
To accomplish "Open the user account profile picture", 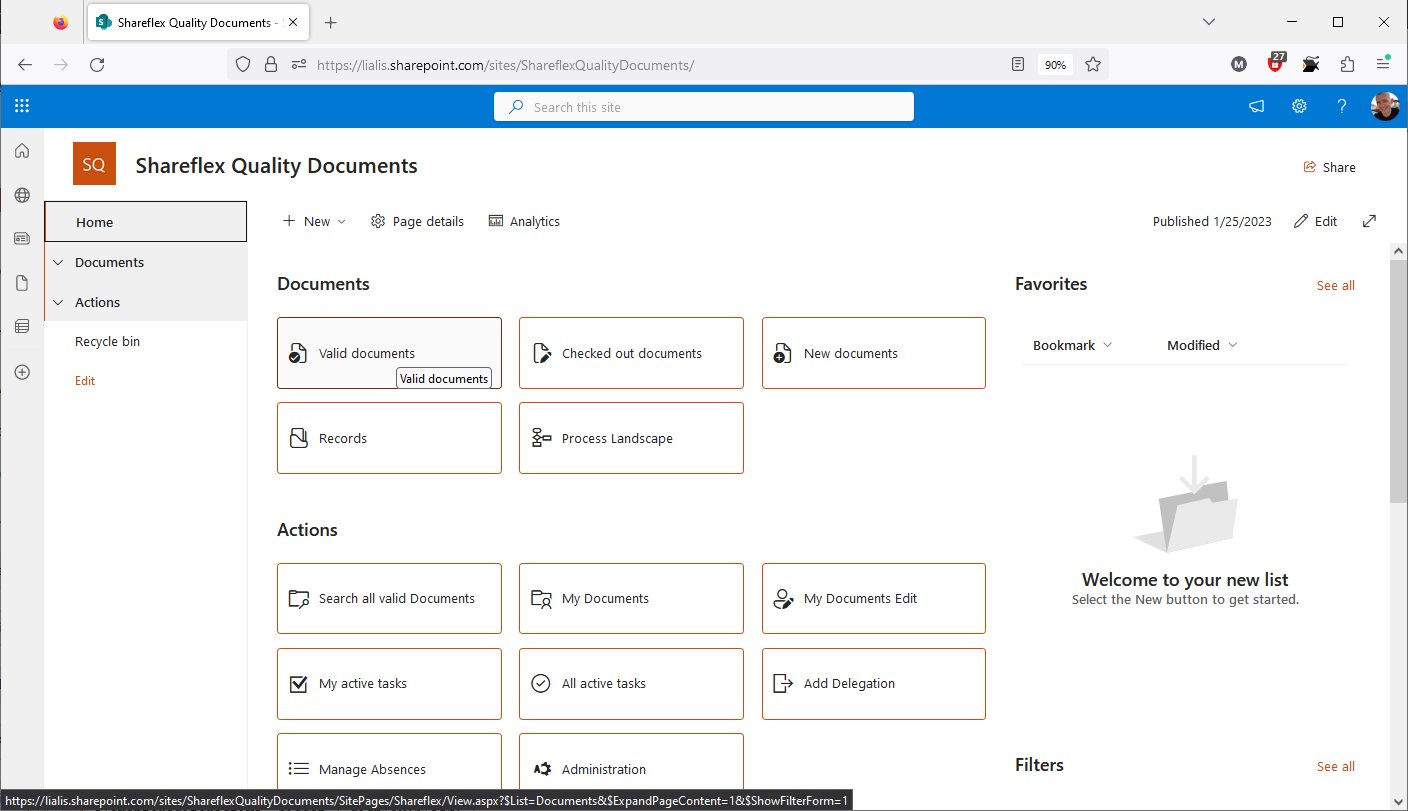I will point(1385,107).
